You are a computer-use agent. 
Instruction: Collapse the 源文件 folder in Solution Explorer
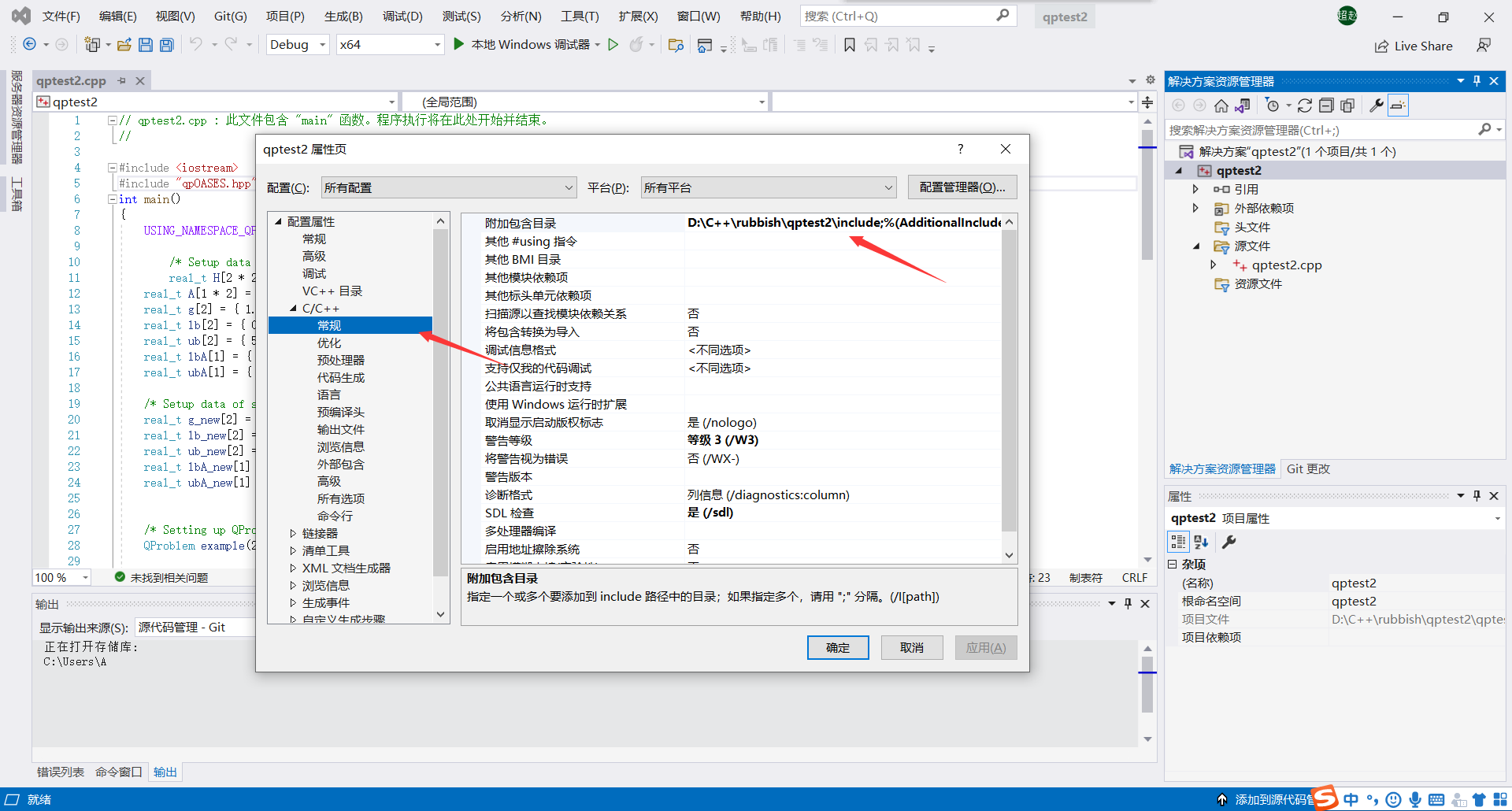pyautogui.click(x=1196, y=246)
